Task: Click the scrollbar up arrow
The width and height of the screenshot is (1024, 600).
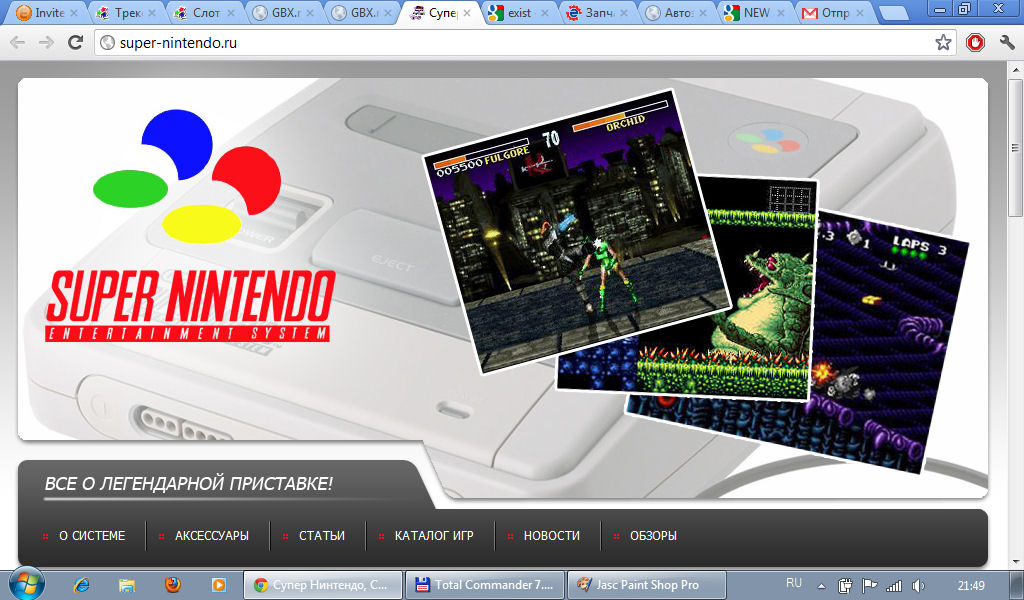Action: pyautogui.click(x=1016, y=69)
